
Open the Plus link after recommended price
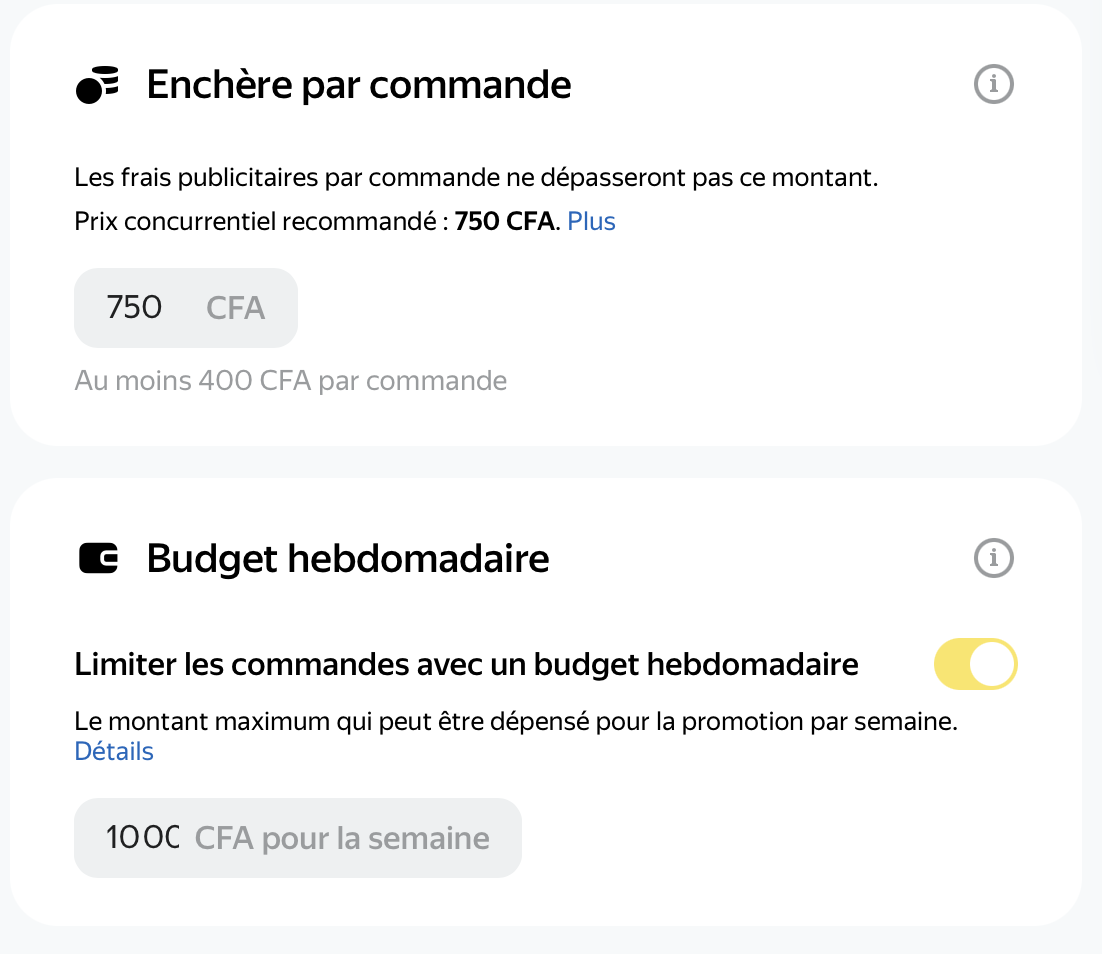591,221
